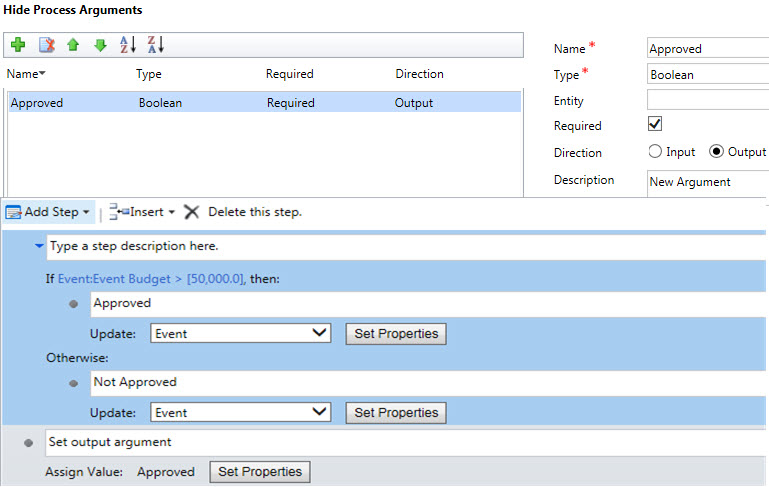This screenshot has width=769, height=487.
Task: Sort arguments descending Z to A
Action: (155, 45)
